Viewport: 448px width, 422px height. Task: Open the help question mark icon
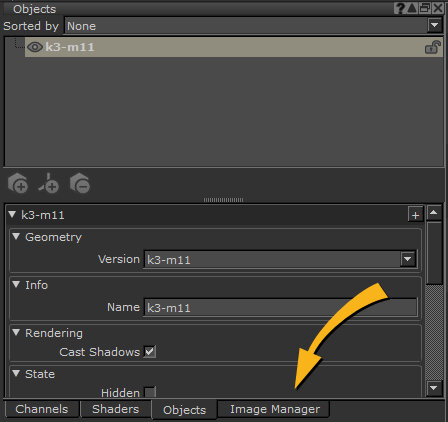coord(400,8)
